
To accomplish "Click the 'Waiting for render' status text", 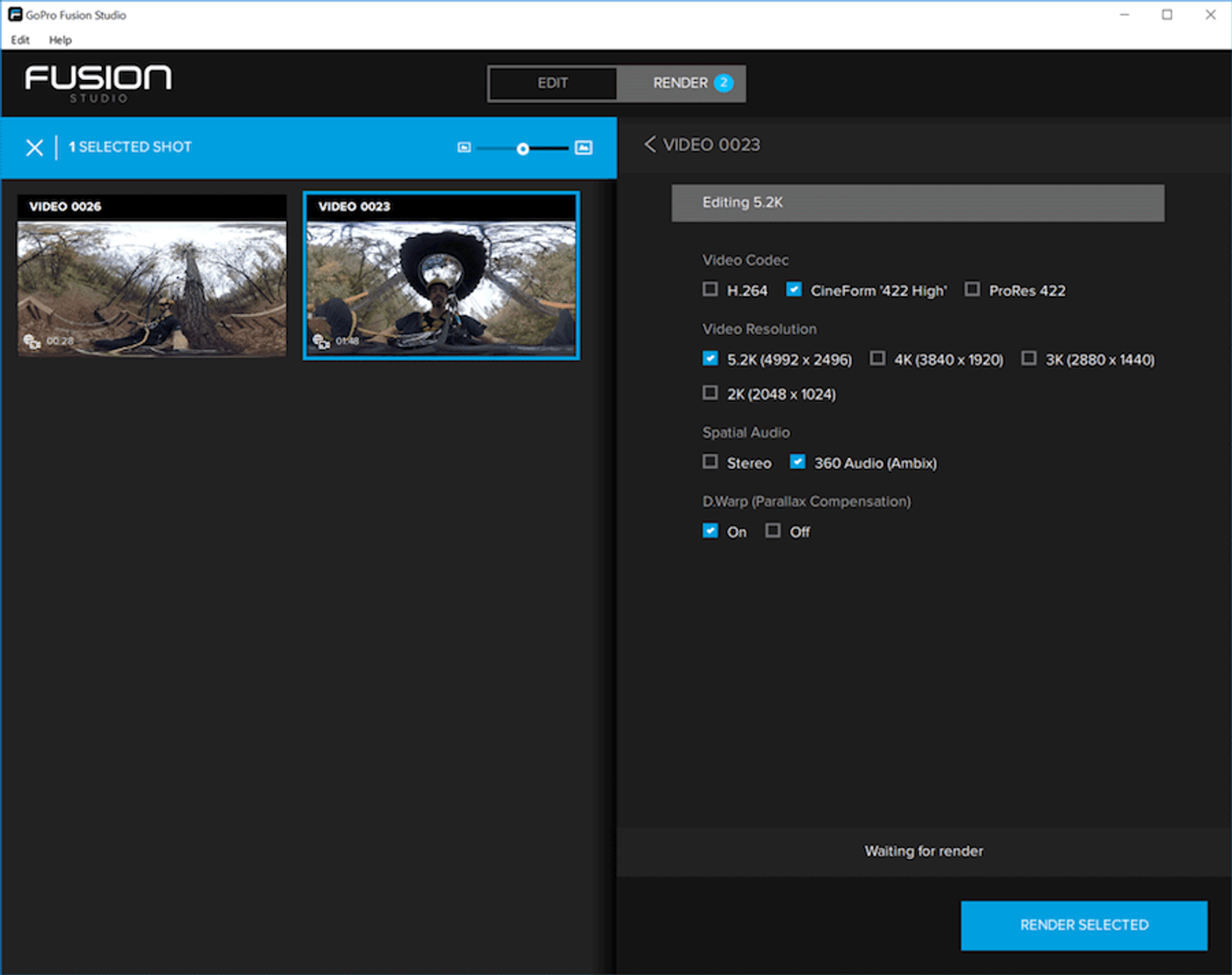I will click(x=924, y=851).
